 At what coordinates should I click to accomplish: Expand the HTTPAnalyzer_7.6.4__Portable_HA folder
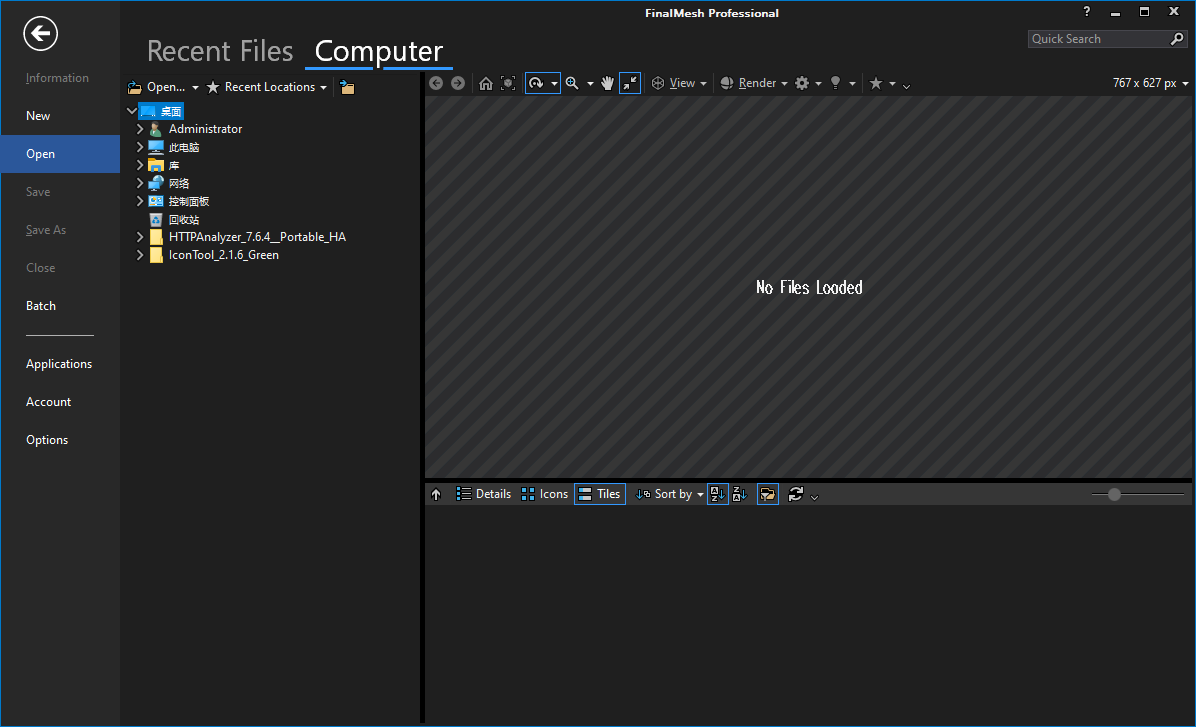click(x=140, y=237)
